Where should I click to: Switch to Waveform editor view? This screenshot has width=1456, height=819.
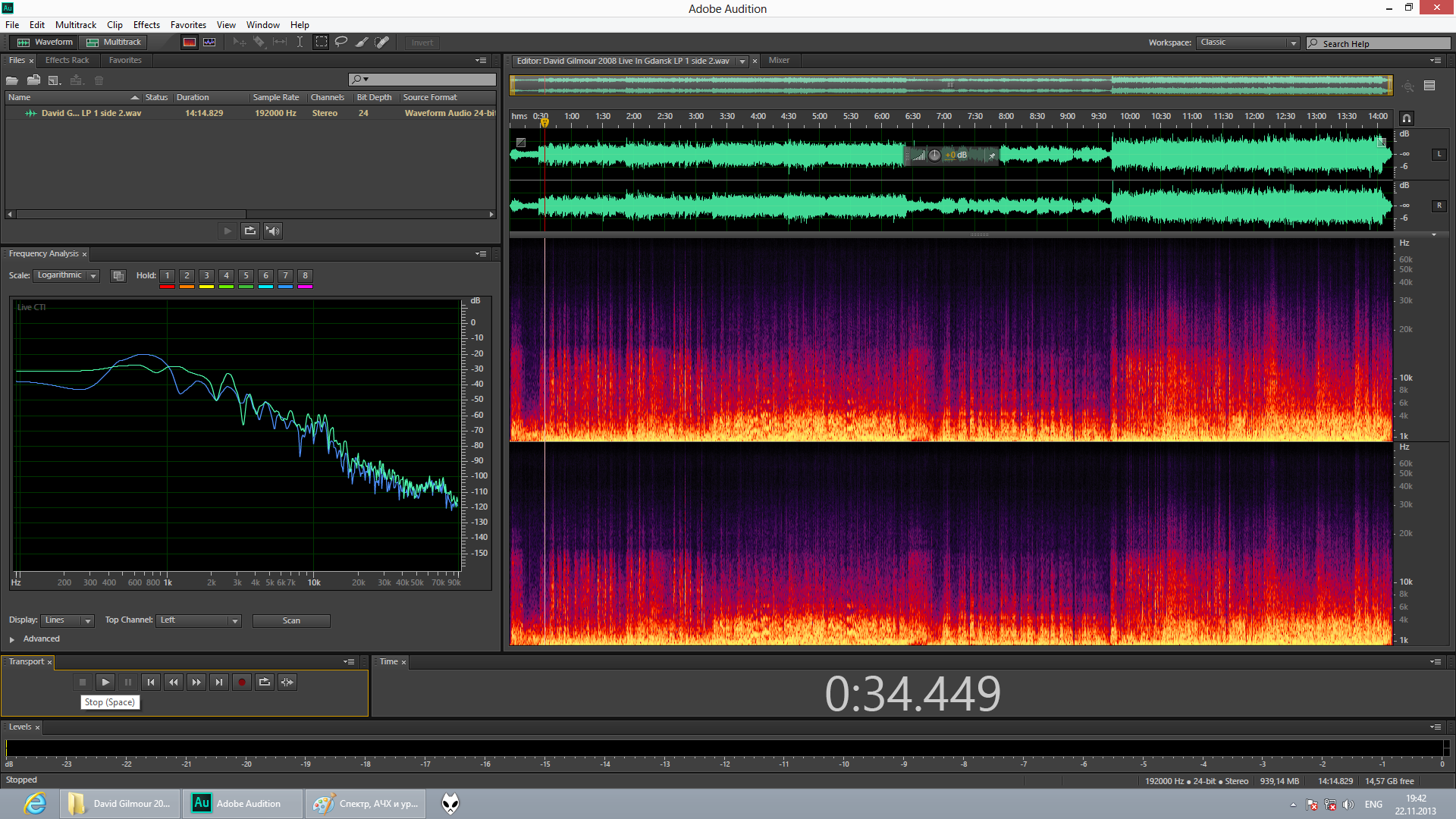tap(45, 42)
